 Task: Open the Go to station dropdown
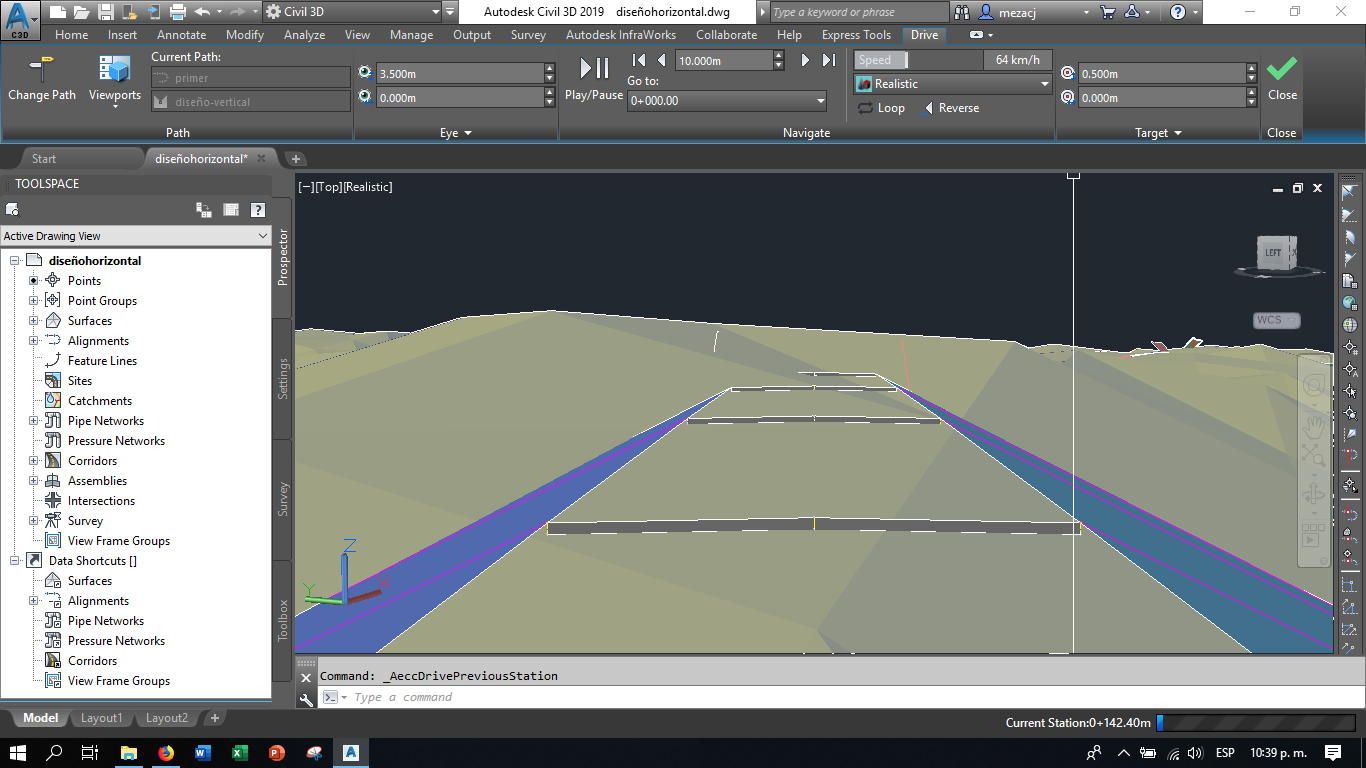(820, 100)
